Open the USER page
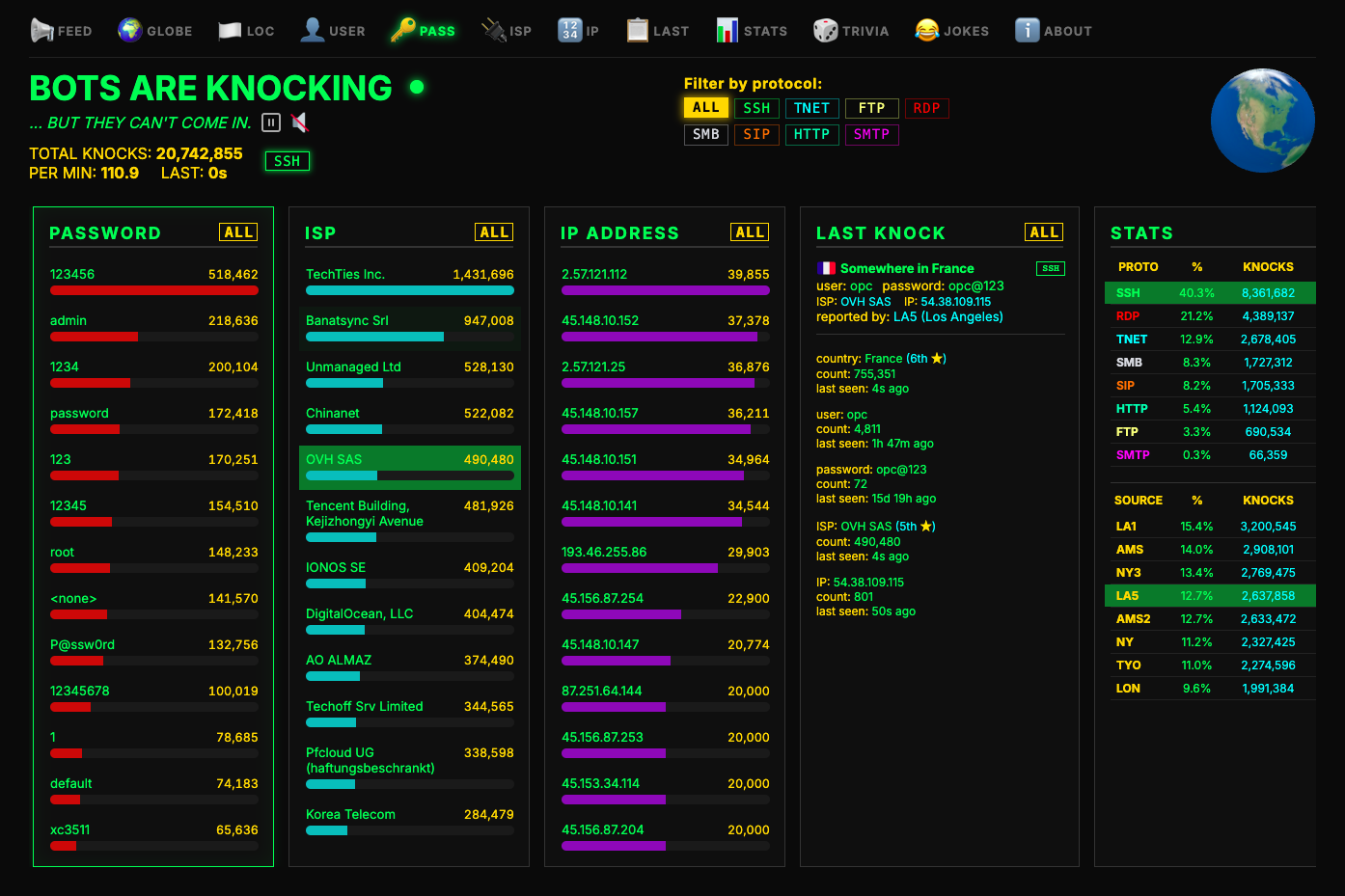Screen dimensions: 1345x896 click(x=333, y=31)
